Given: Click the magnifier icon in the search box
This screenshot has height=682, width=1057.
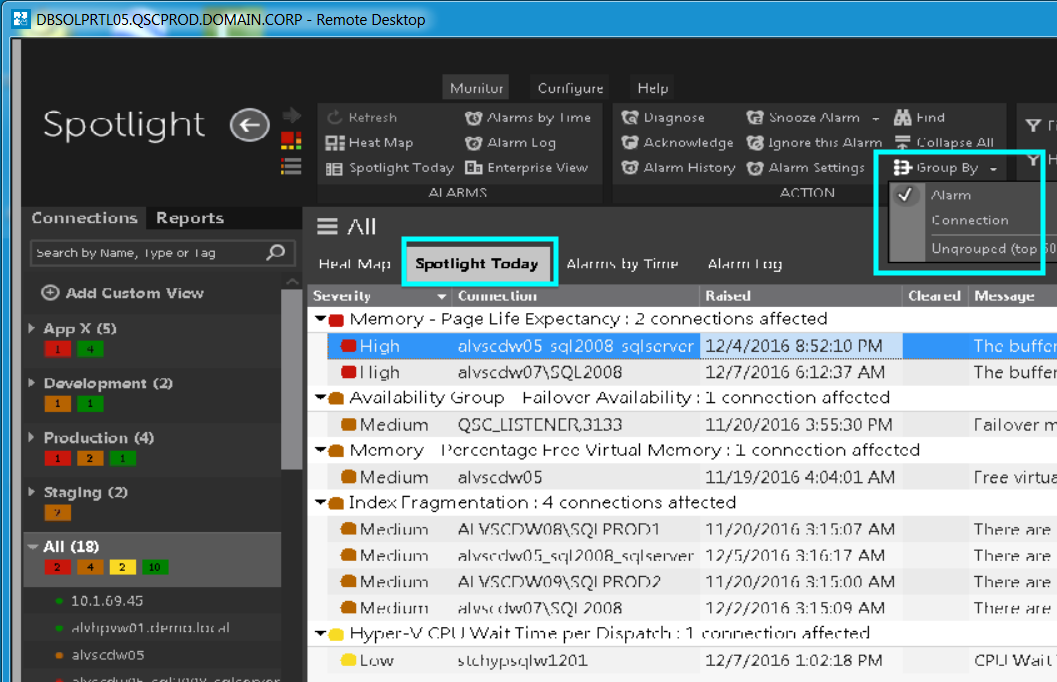Looking at the screenshot, I should pyautogui.click(x=276, y=253).
